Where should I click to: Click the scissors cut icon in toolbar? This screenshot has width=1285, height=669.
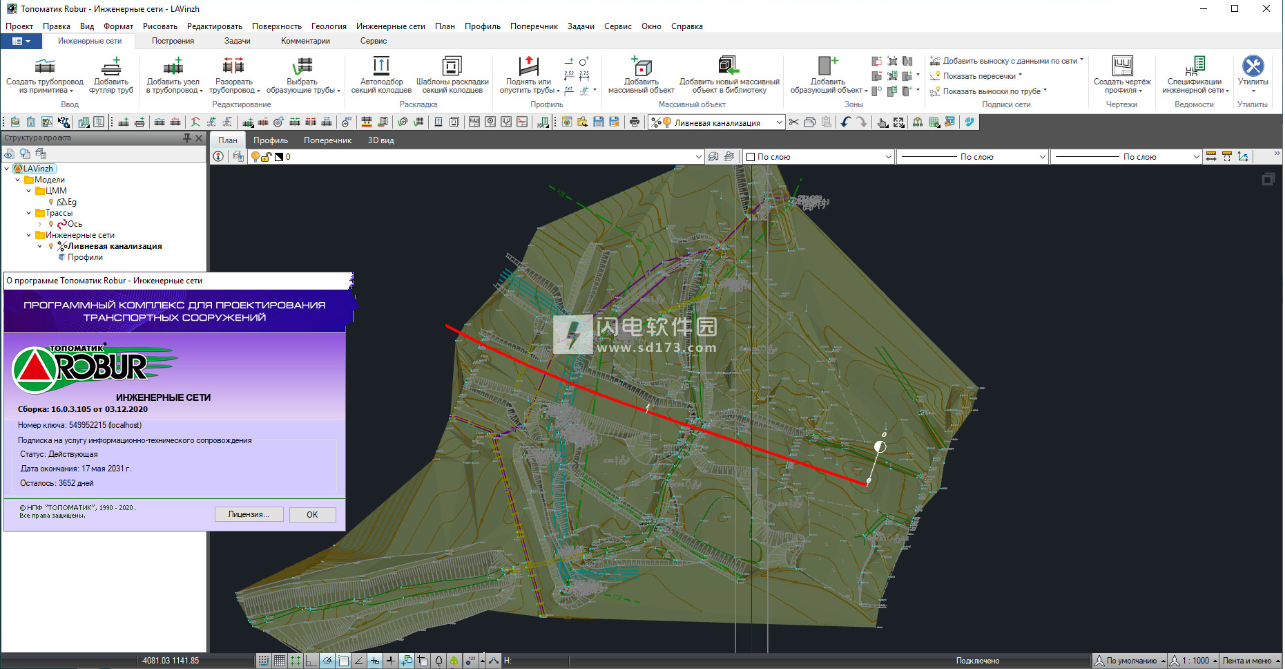pyautogui.click(x=794, y=122)
